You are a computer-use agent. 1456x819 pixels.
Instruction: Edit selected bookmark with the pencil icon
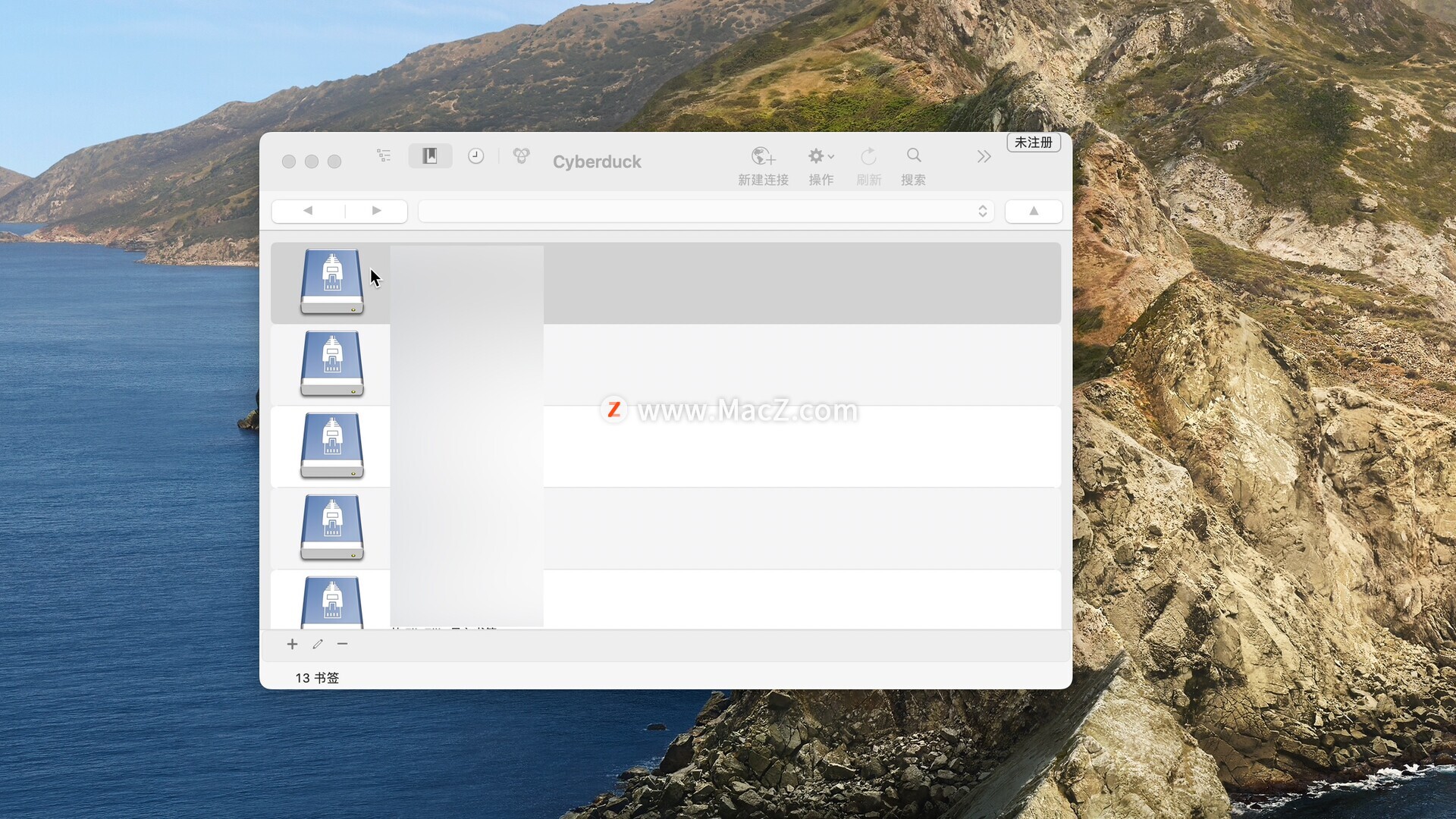point(318,644)
